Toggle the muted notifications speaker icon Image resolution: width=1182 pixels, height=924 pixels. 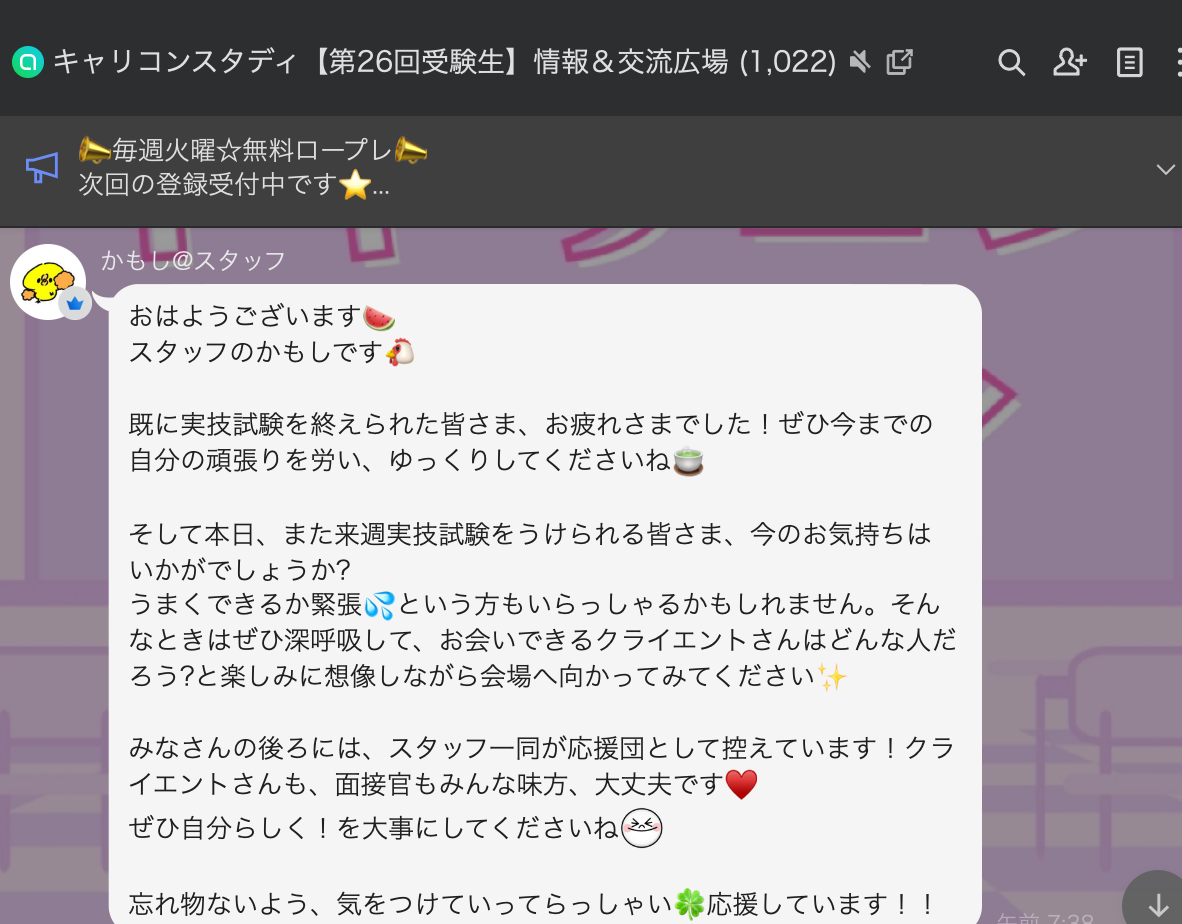pos(859,62)
